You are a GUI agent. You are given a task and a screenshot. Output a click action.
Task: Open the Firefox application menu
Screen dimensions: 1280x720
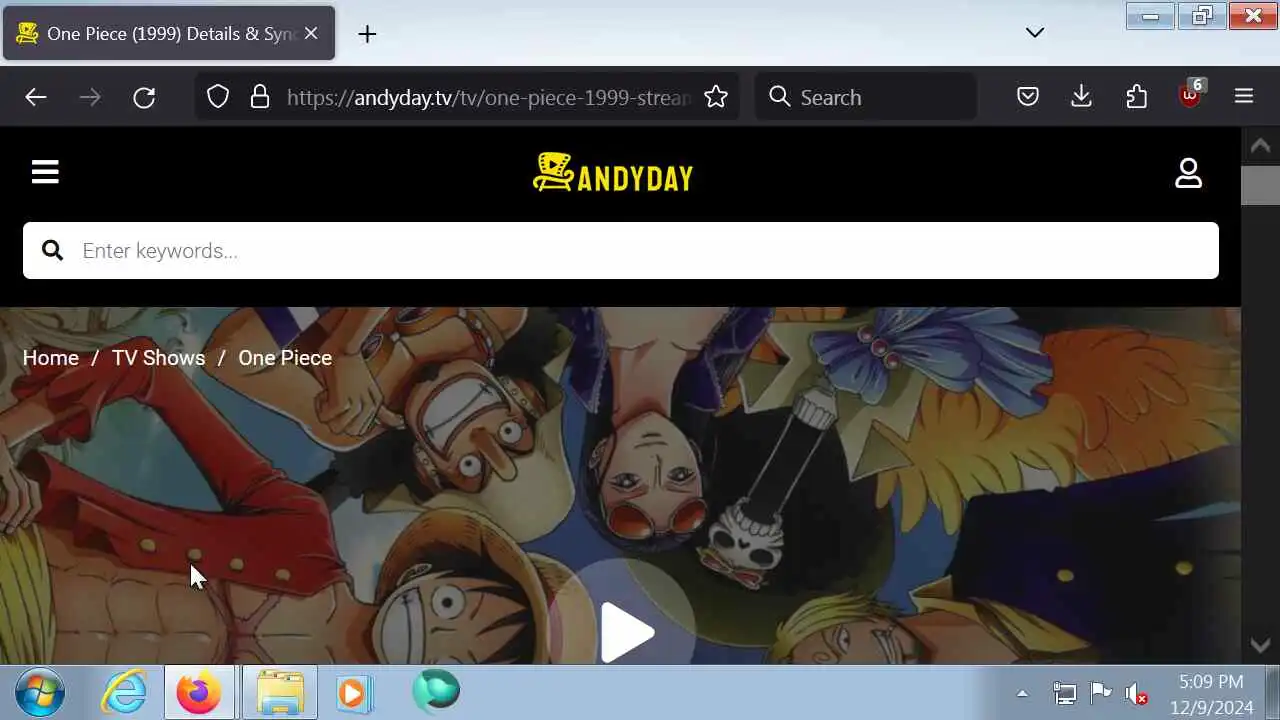click(x=1244, y=97)
